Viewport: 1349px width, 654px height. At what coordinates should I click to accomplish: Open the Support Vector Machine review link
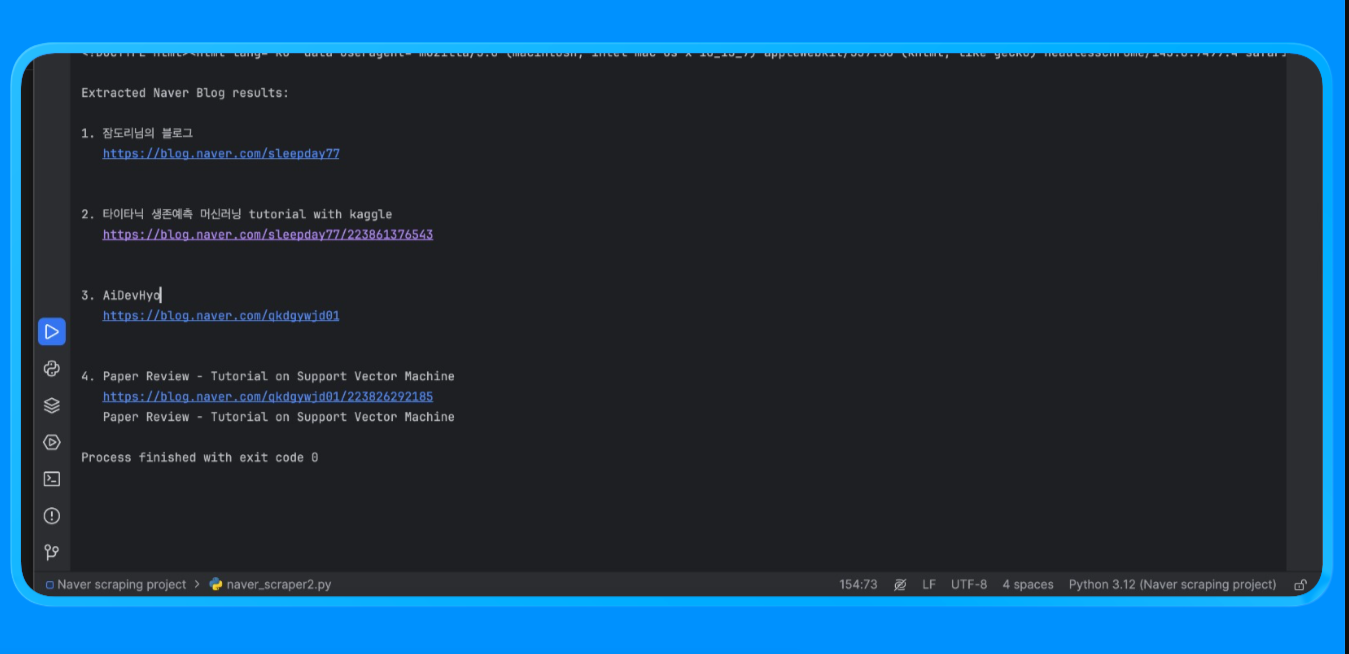tap(267, 396)
